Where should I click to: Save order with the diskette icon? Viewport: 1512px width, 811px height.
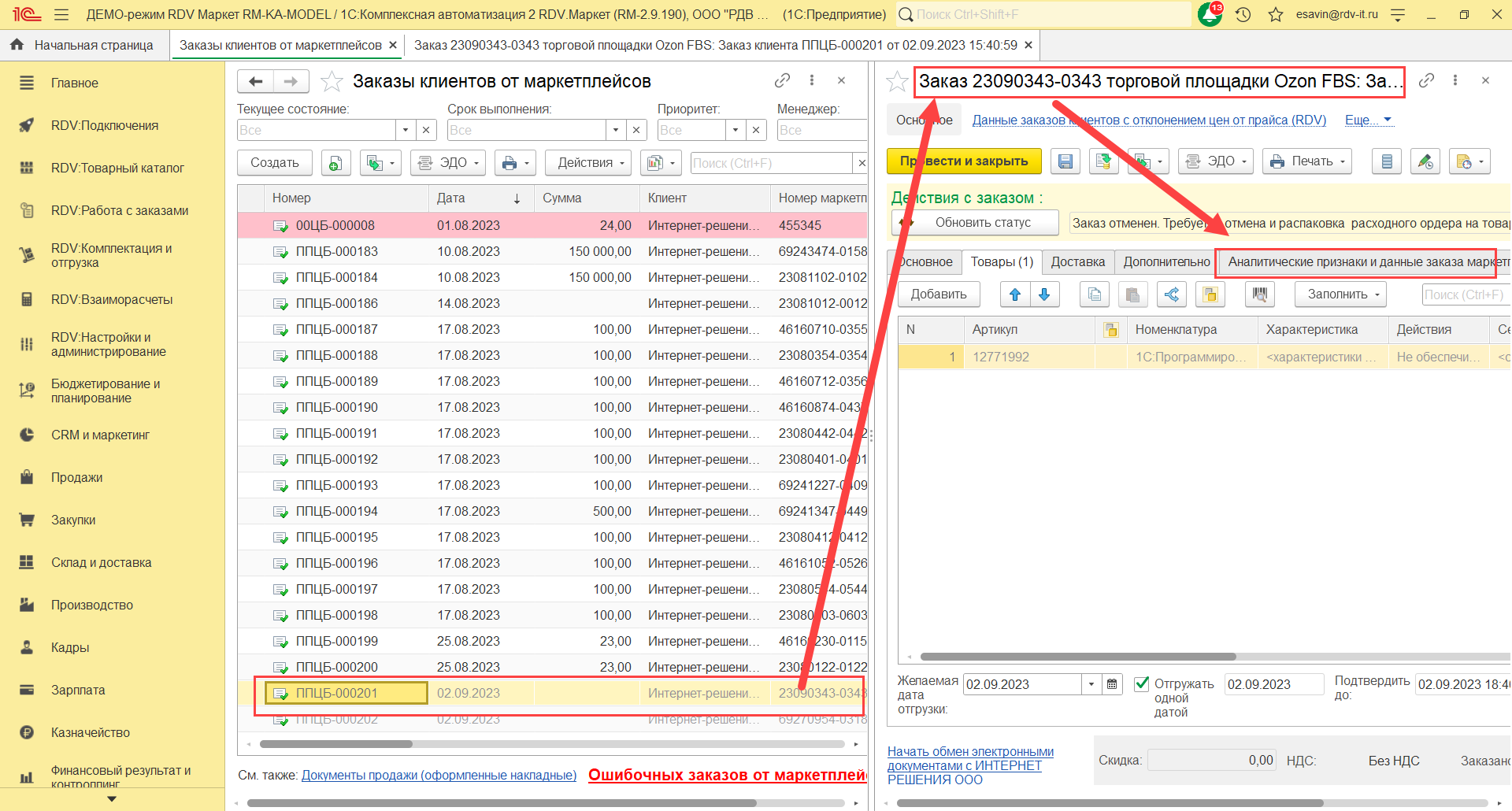(1065, 161)
